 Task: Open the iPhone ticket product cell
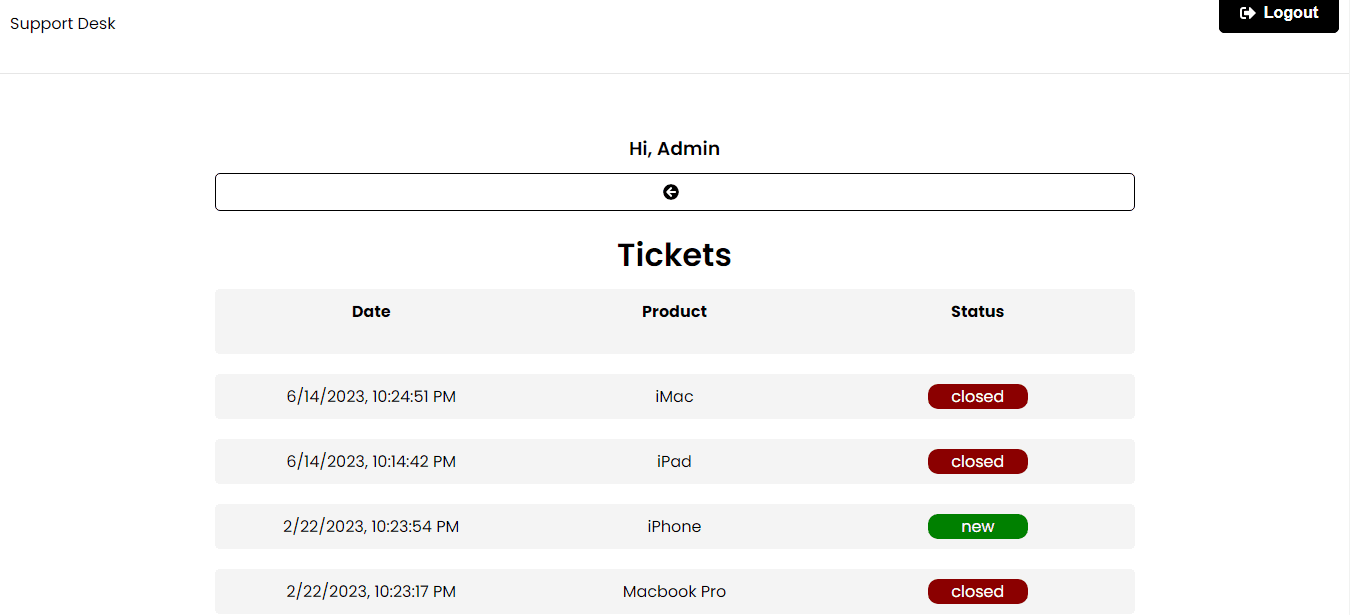[x=674, y=527]
